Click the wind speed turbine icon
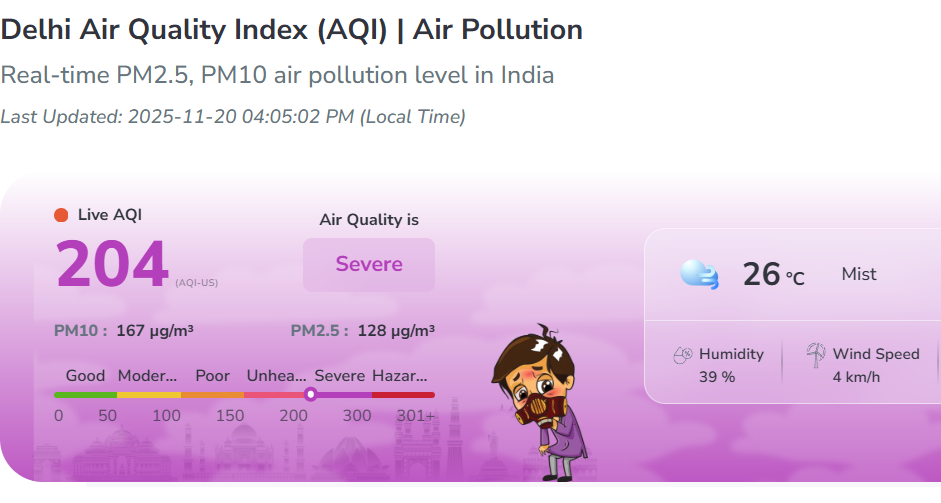 (816, 354)
